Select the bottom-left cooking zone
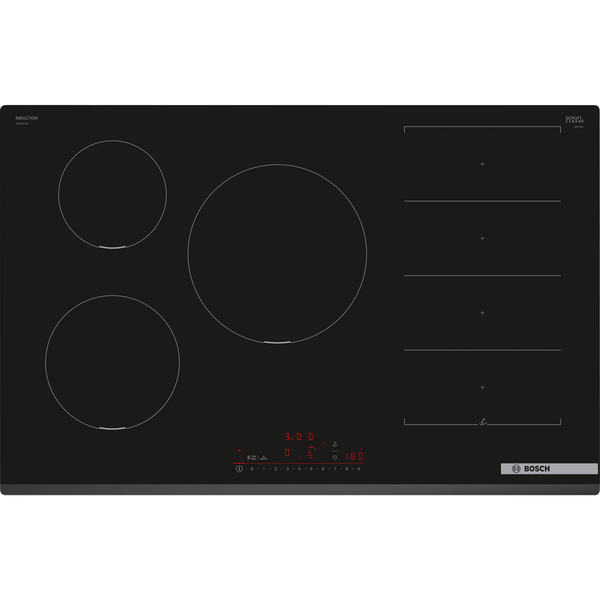The width and height of the screenshot is (600, 600). pyautogui.click(x=112, y=362)
